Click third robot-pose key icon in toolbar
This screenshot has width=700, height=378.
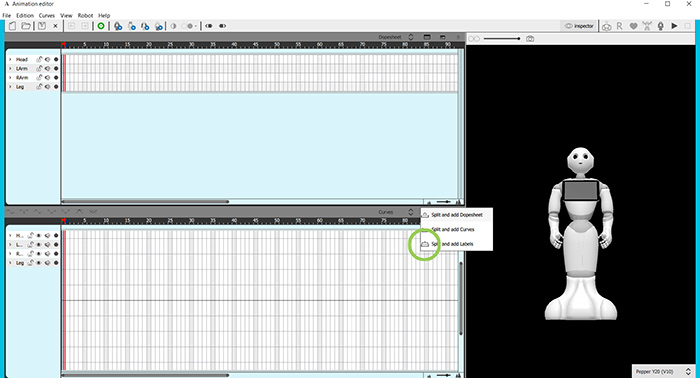click(x=145, y=26)
